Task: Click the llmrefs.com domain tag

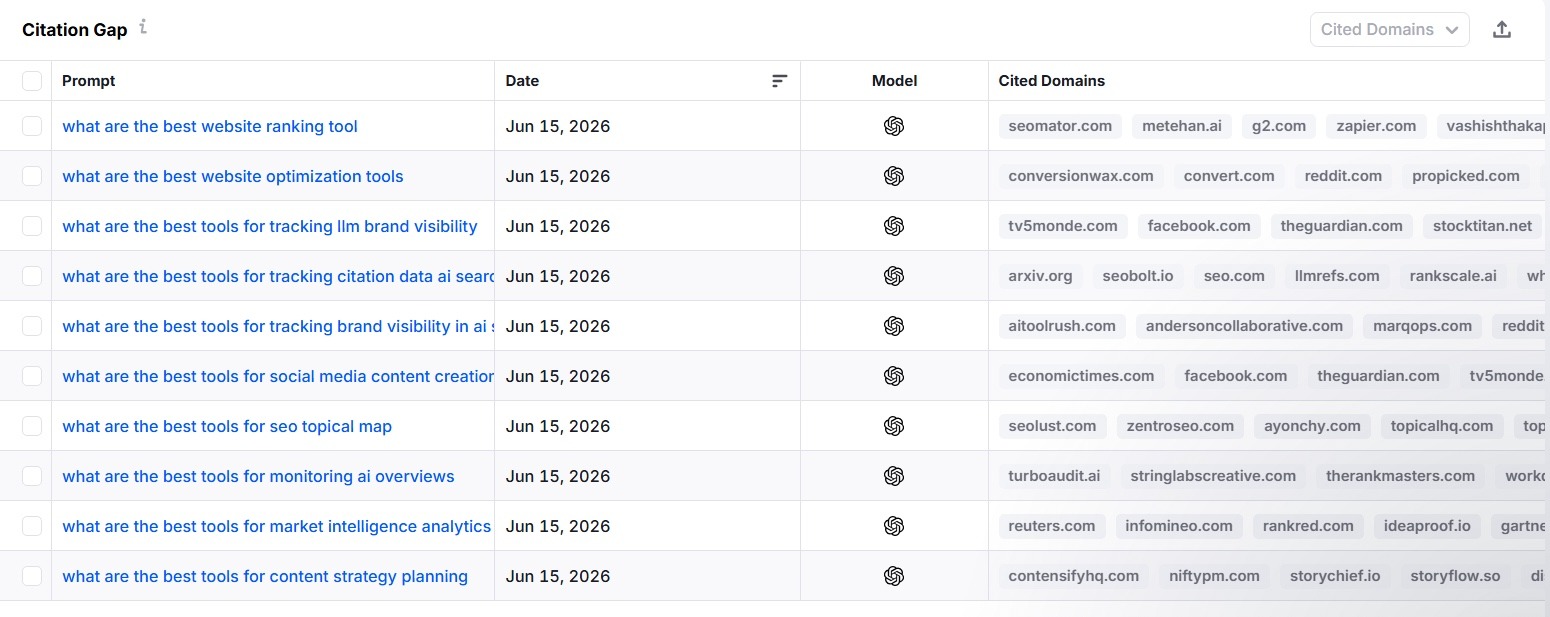Action: [1337, 276]
